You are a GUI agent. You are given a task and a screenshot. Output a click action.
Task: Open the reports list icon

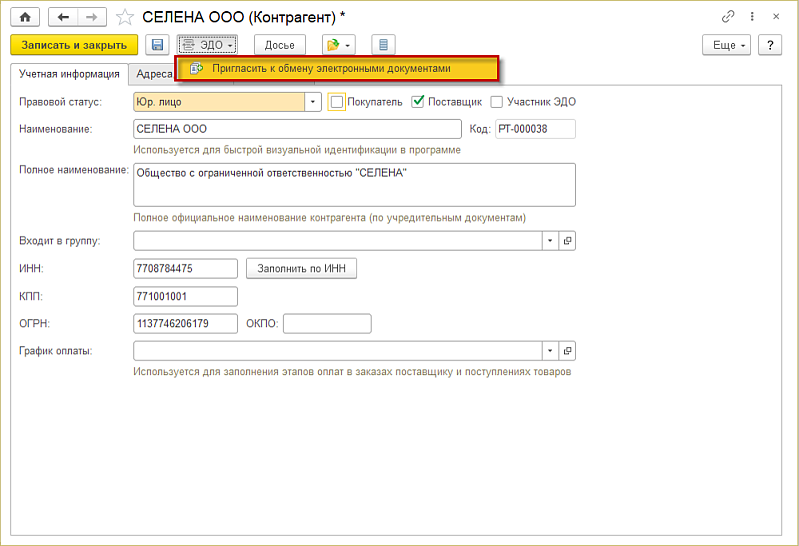[x=383, y=45]
